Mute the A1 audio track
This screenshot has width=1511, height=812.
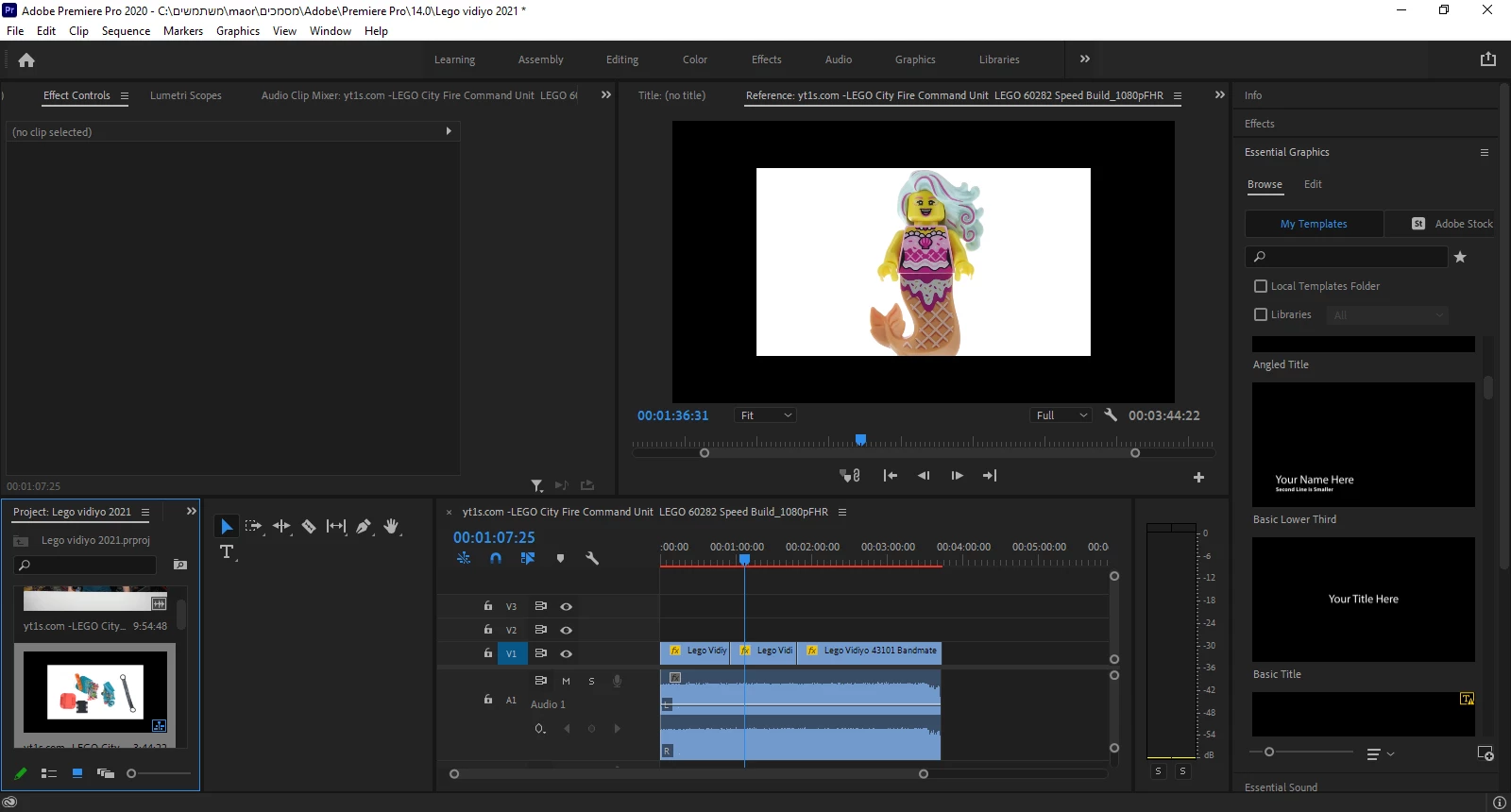[x=566, y=681]
